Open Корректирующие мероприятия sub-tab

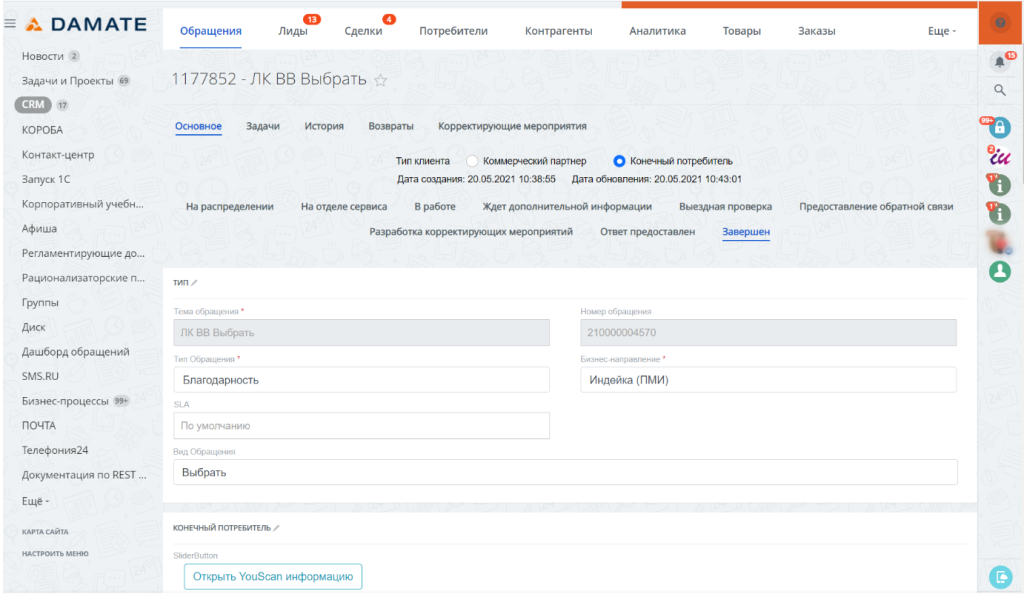coord(512,126)
